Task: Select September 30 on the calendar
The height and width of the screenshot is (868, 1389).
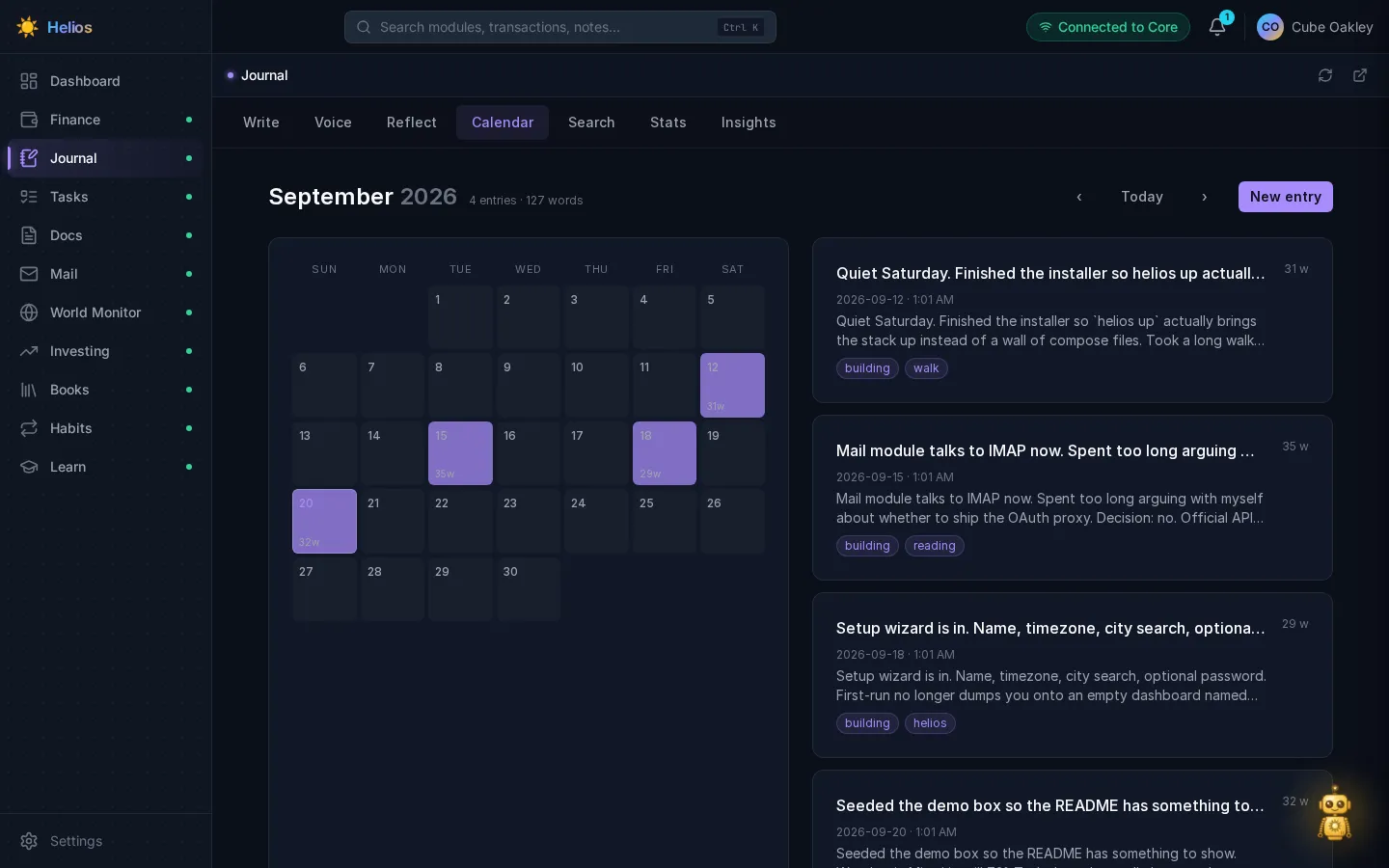Action: coord(529,589)
